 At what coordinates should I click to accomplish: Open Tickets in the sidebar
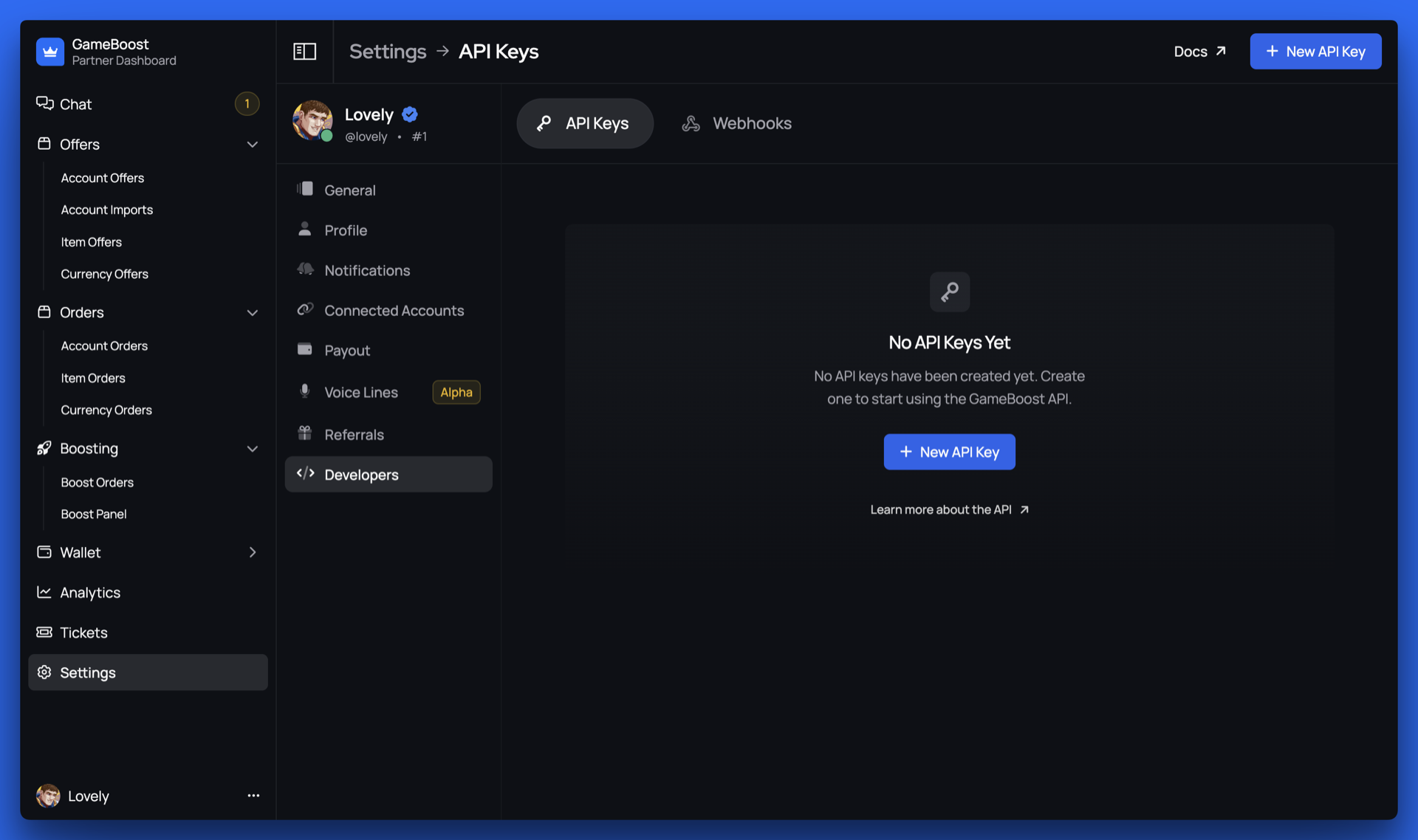(83, 633)
